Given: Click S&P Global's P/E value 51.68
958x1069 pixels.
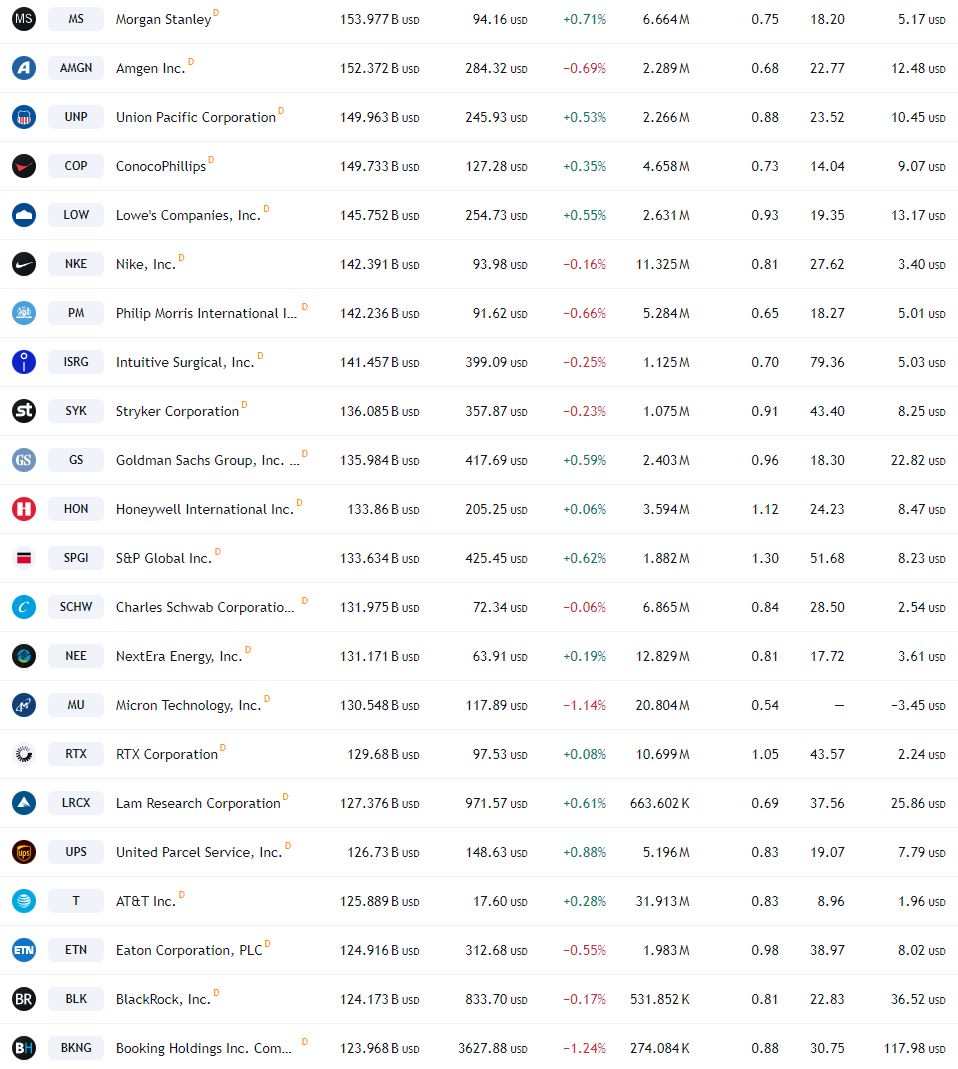Looking at the screenshot, I should point(827,559).
